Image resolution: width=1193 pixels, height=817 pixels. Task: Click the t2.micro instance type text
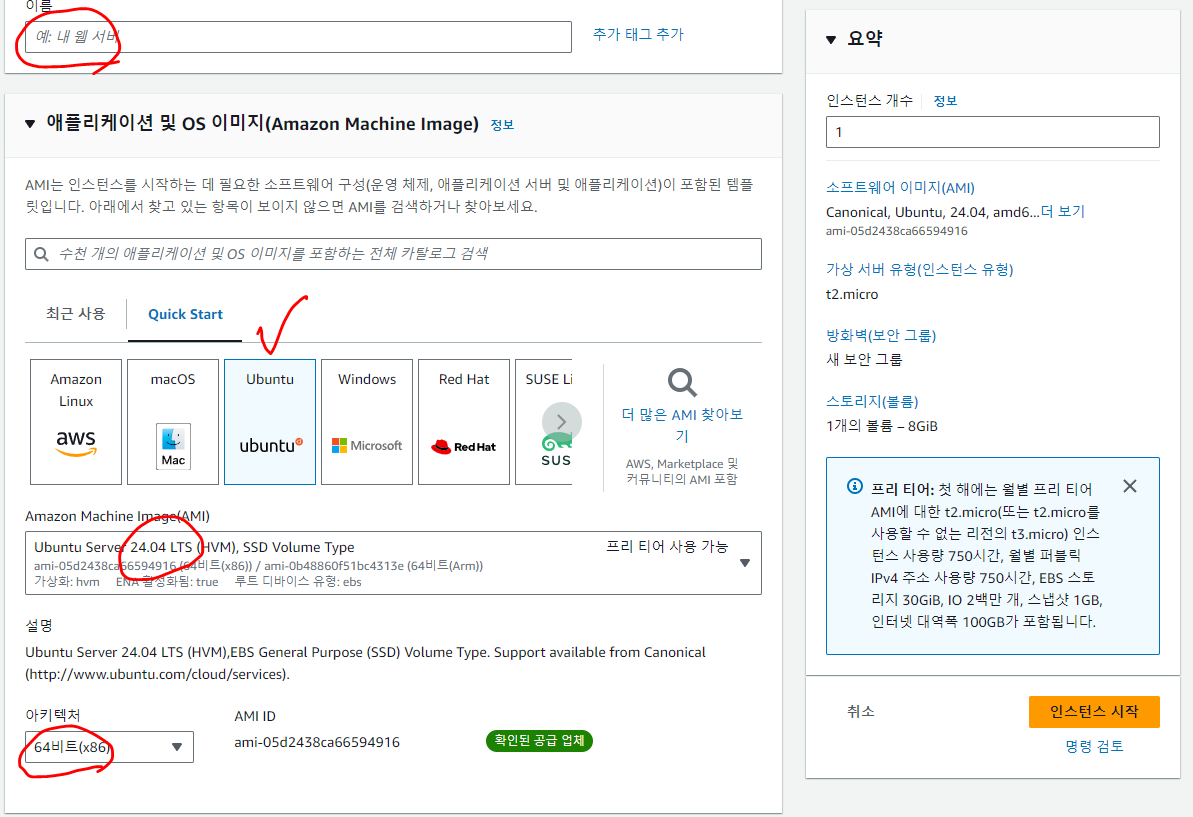852,294
